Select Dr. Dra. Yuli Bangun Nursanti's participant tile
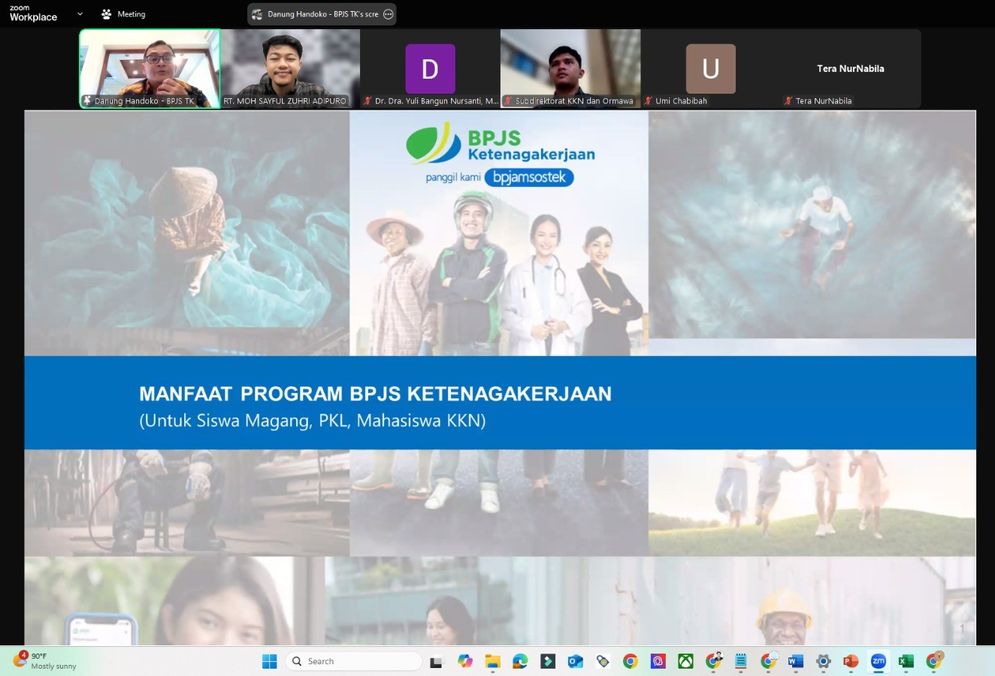995x676 pixels. coord(430,68)
